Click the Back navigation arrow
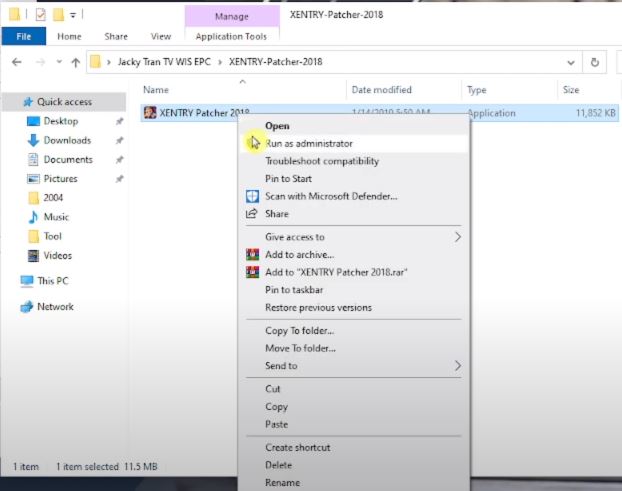 17,62
